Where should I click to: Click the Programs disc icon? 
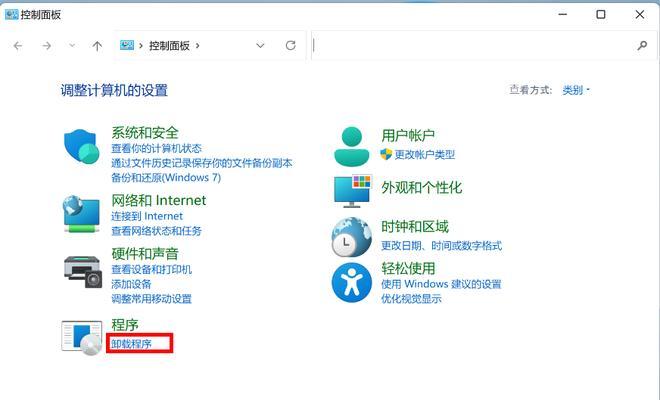point(82,338)
